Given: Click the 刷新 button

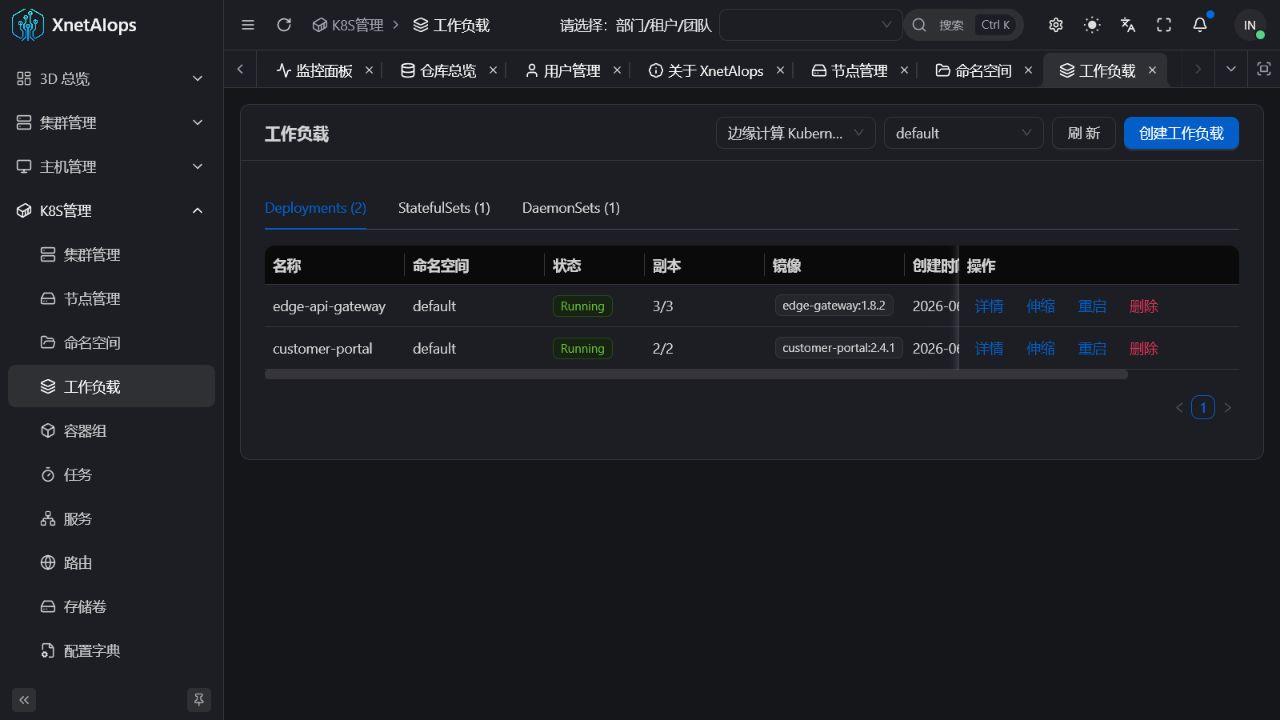Looking at the screenshot, I should coord(1084,133).
